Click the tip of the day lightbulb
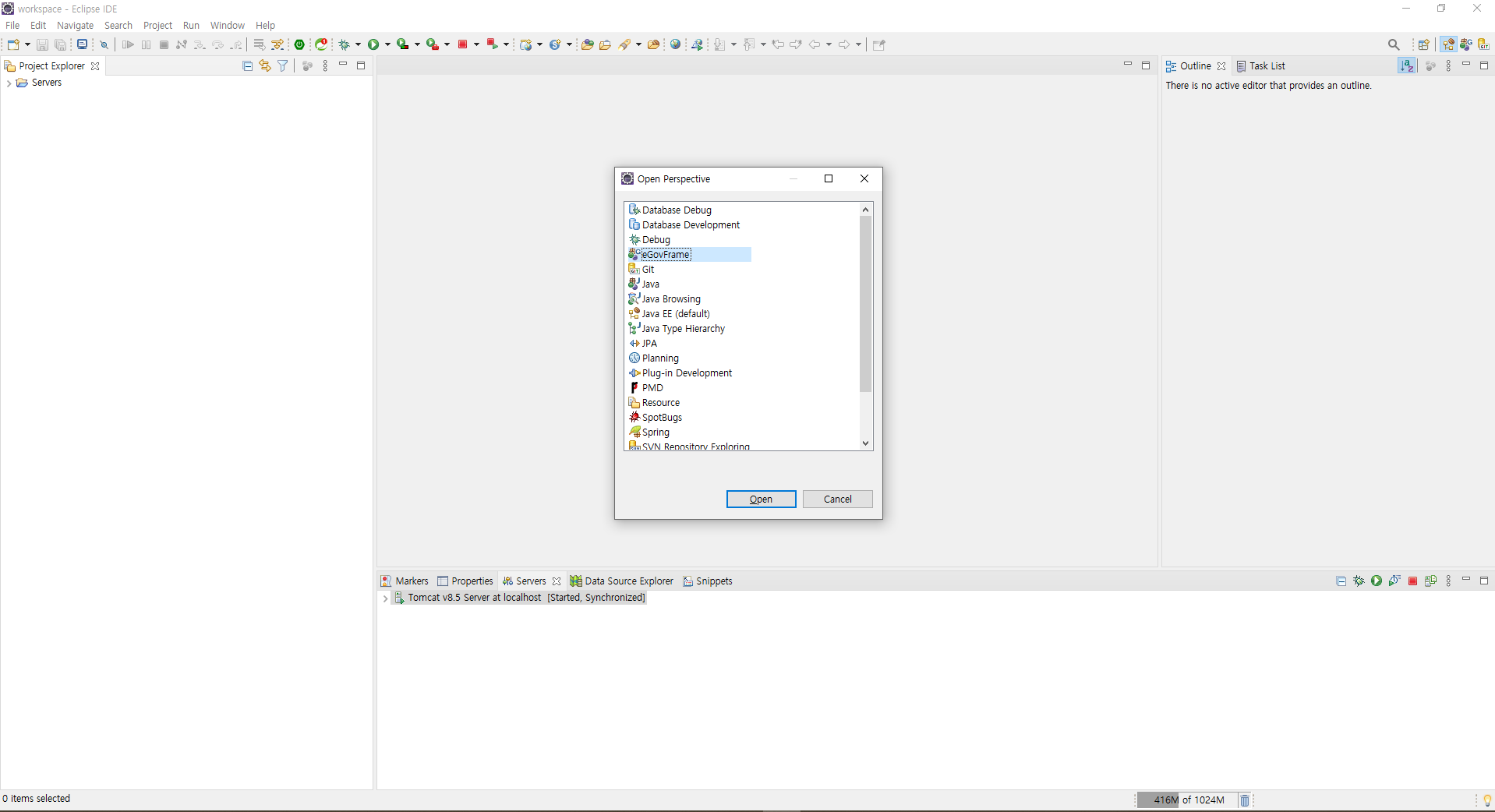1495x812 pixels. point(1486,800)
